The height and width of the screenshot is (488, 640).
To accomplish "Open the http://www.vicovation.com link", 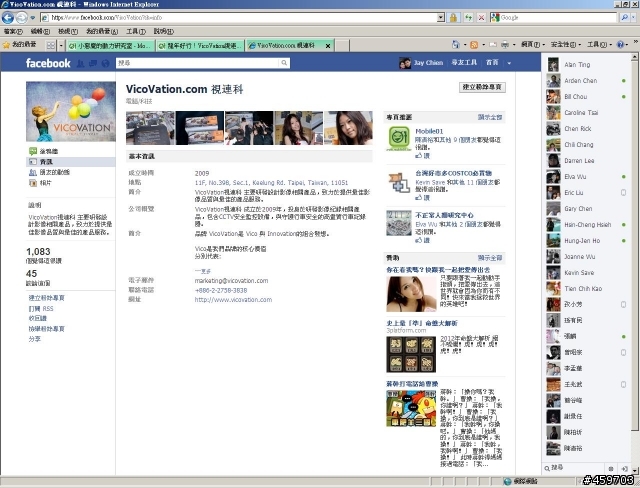I will point(233,299).
